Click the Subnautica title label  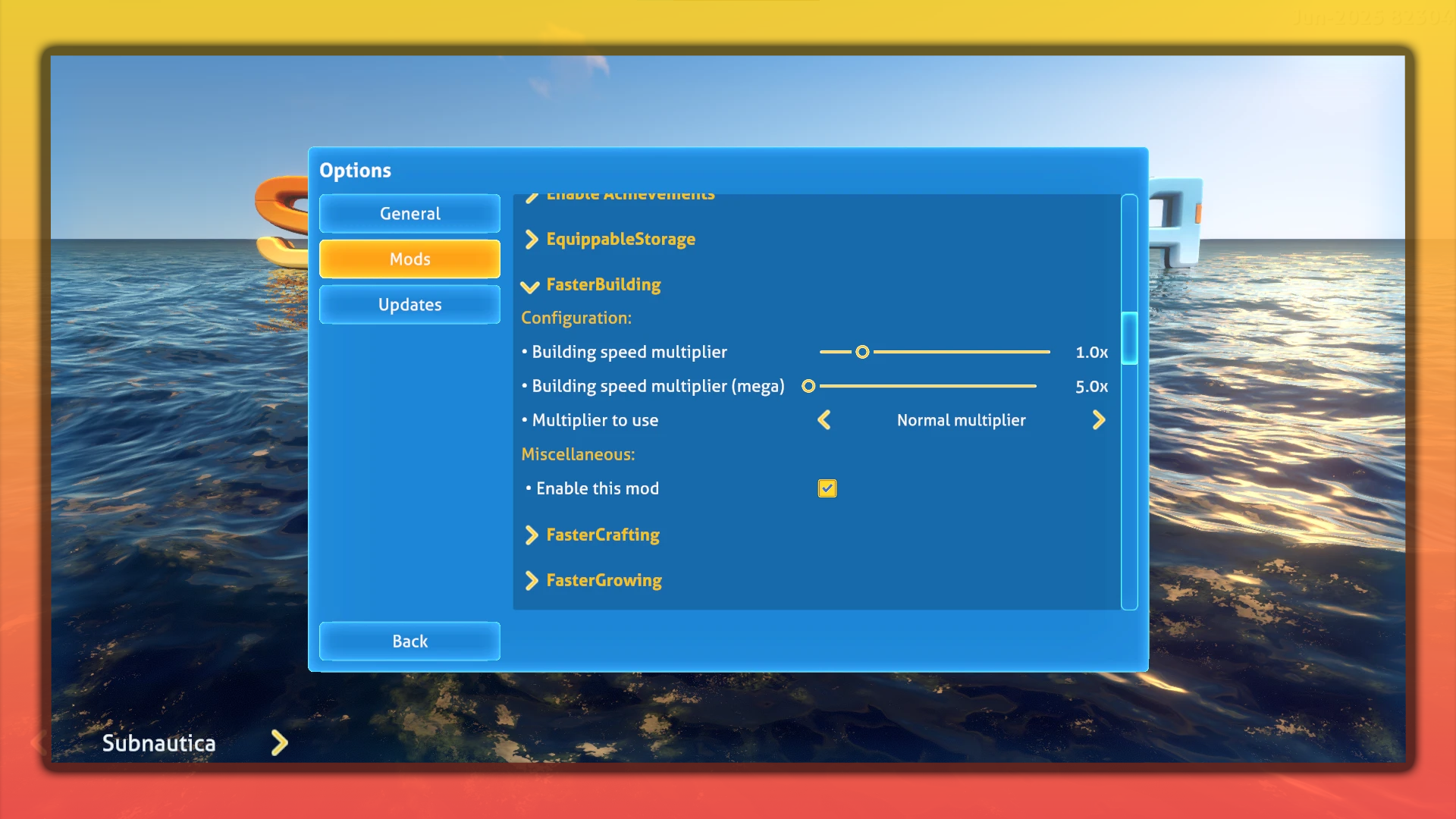(159, 743)
